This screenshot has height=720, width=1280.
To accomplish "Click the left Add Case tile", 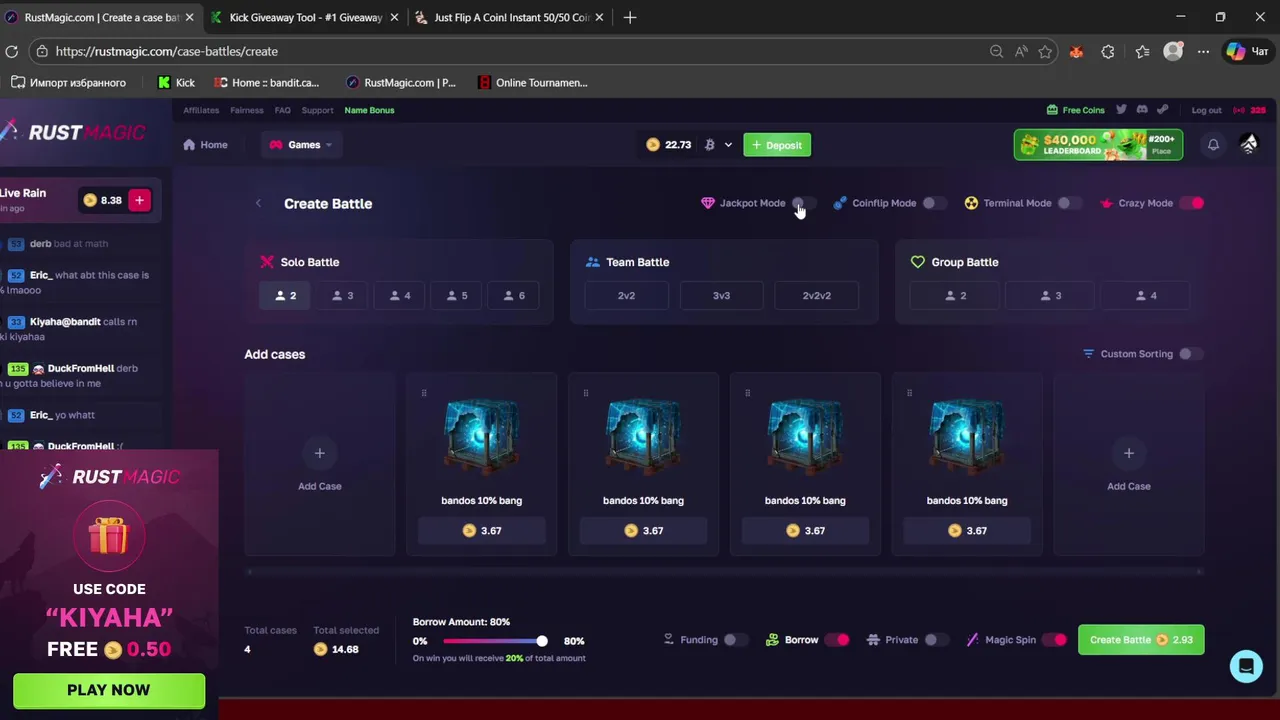I will pyautogui.click(x=320, y=464).
